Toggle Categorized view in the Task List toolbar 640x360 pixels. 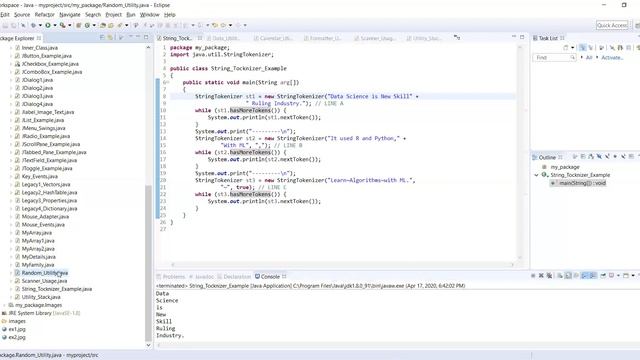(582, 48)
